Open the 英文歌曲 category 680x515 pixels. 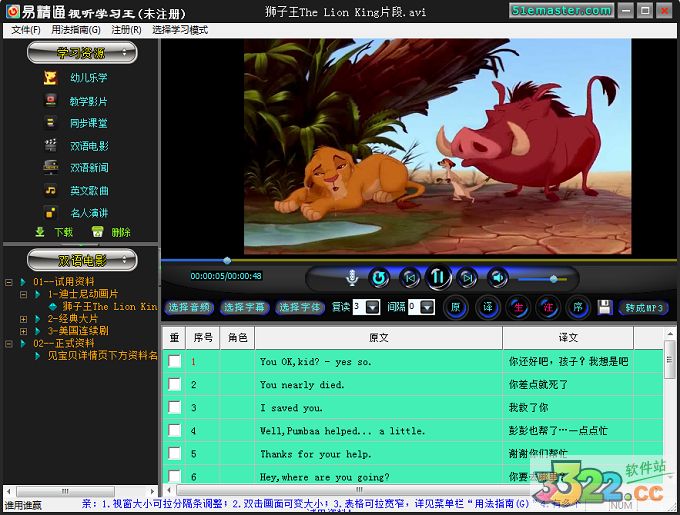pos(89,191)
